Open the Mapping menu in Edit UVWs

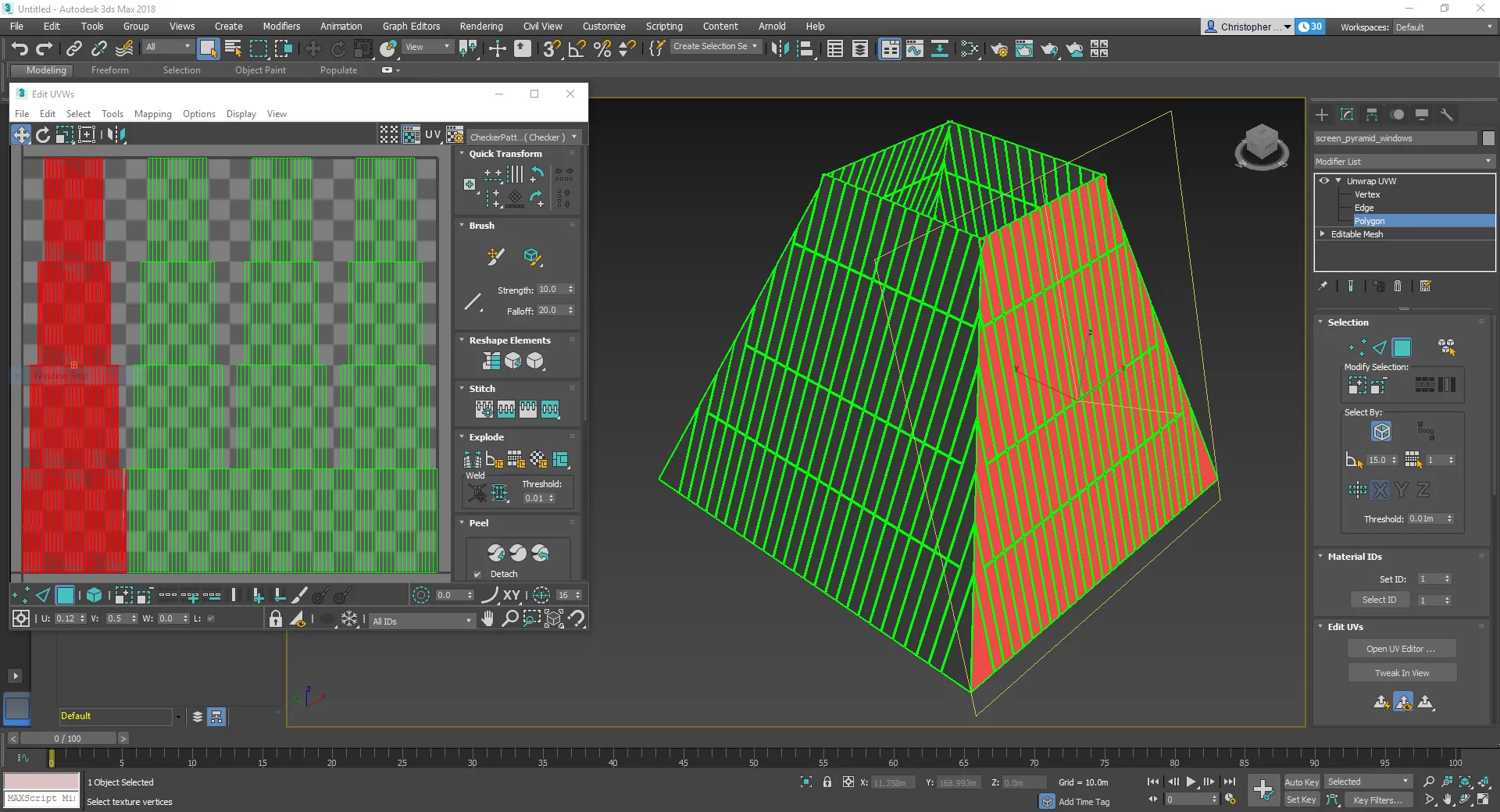[152, 114]
